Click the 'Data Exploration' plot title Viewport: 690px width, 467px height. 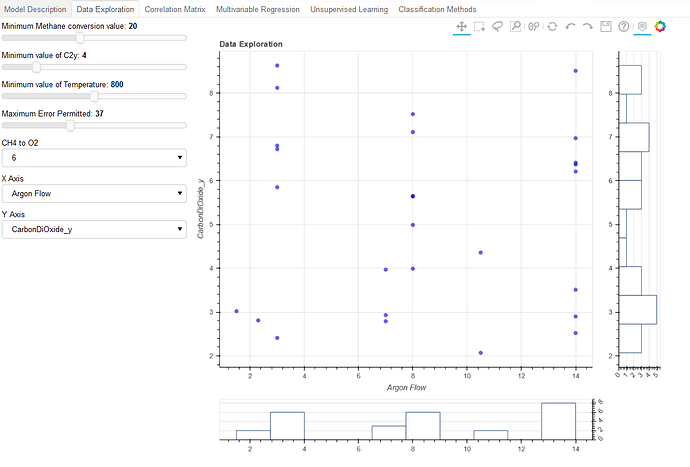251,44
